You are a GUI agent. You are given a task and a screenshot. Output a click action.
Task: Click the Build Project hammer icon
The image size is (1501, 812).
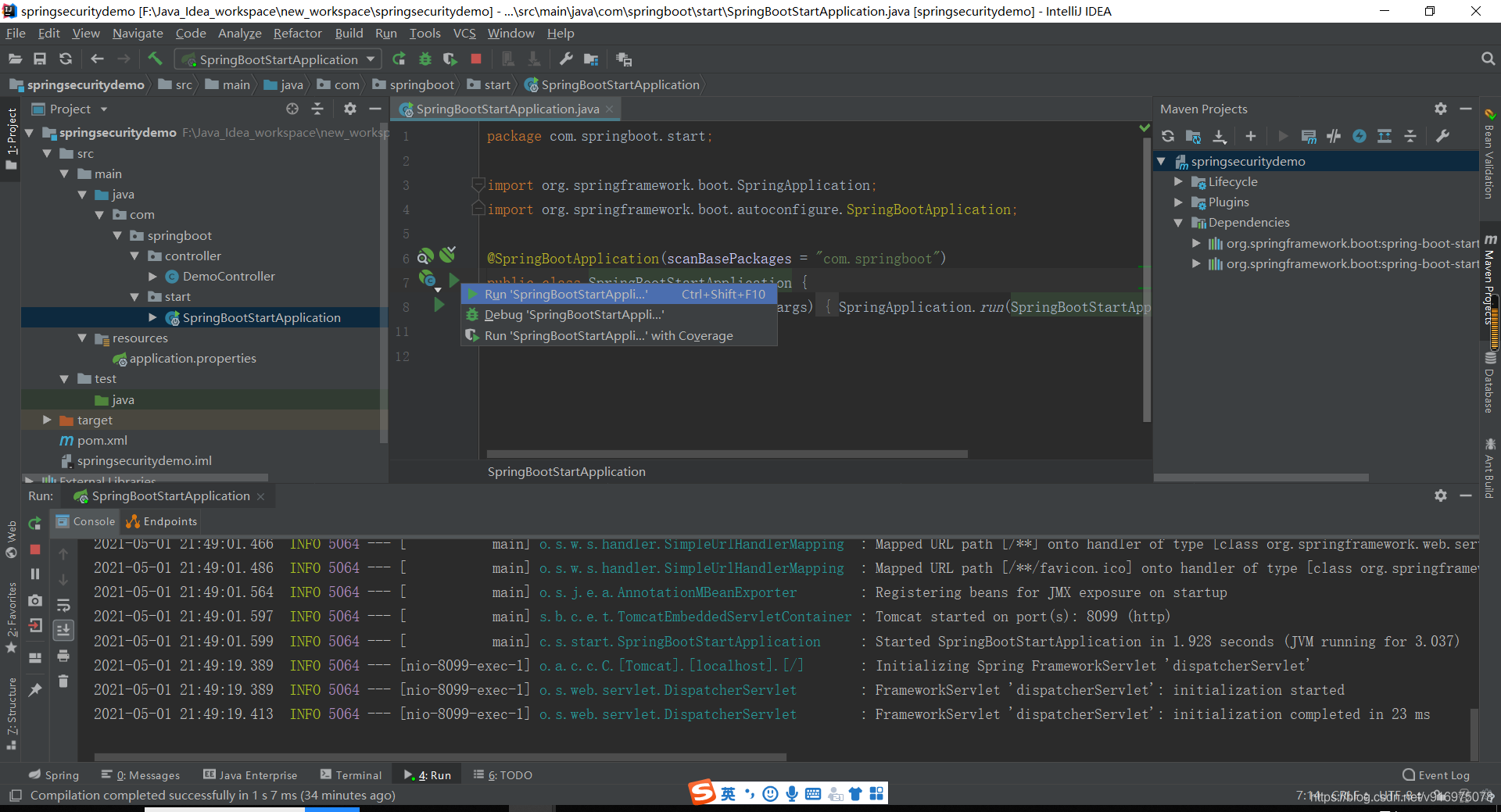point(155,59)
